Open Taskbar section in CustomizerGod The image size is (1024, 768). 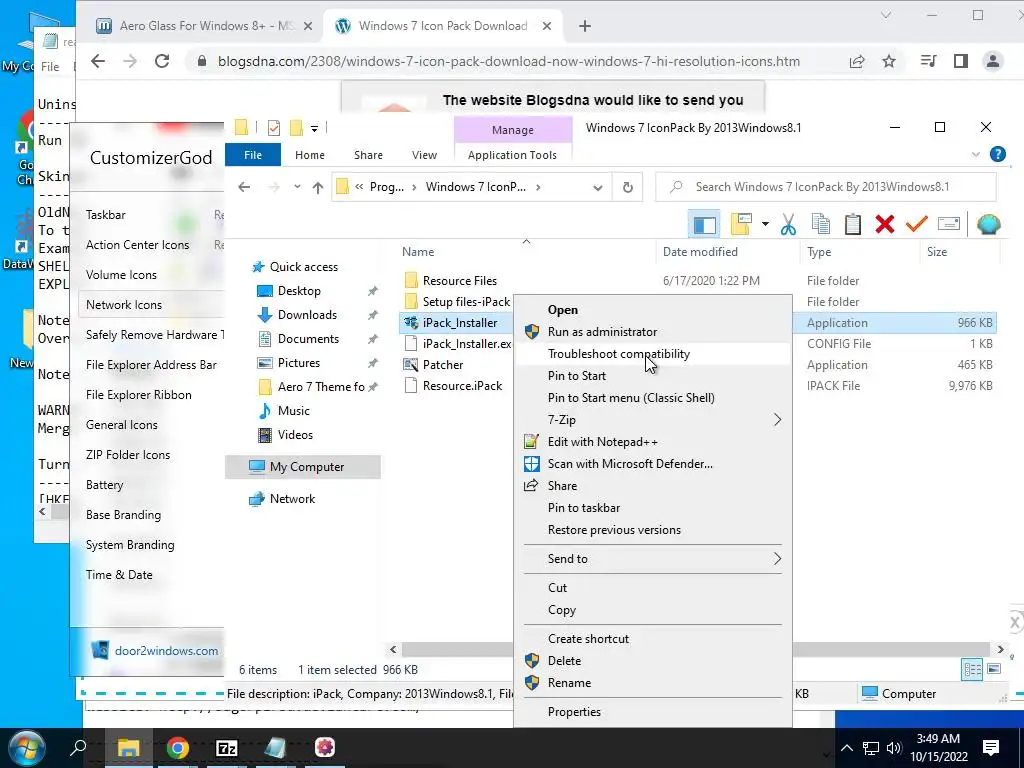[x=106, y=215]
